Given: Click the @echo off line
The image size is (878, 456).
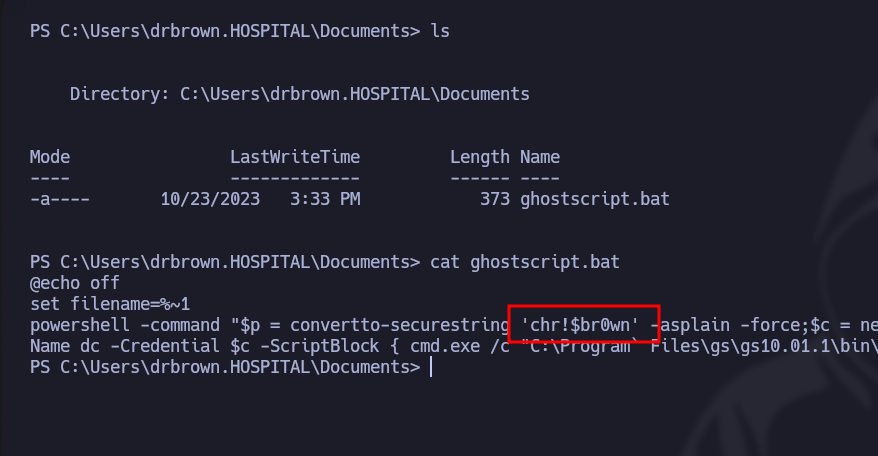Looking at the screenshot, I should pos(75,283).
